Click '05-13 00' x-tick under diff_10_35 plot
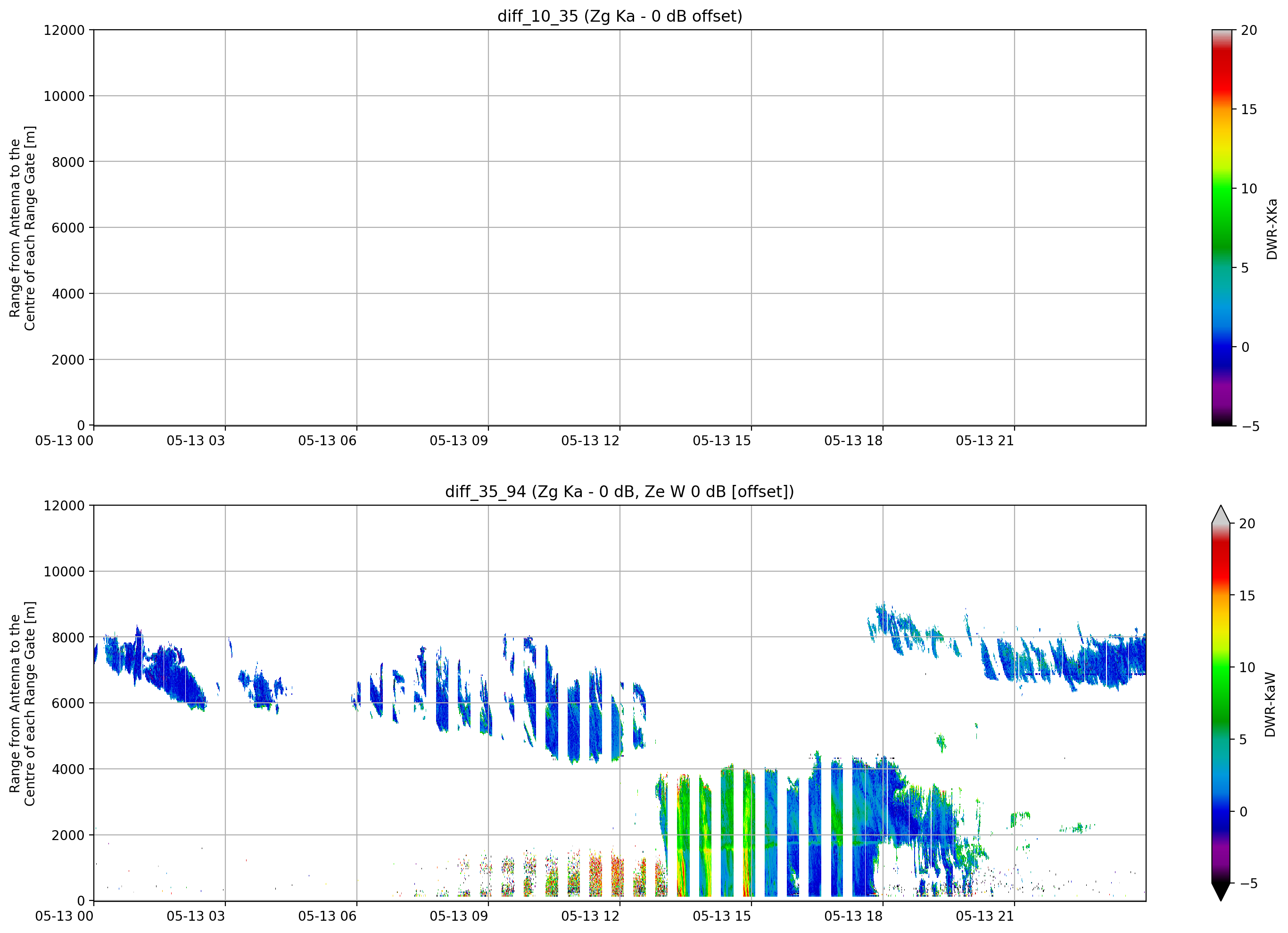This screenshot has width=1288, height=933. [x=64, y=441]
